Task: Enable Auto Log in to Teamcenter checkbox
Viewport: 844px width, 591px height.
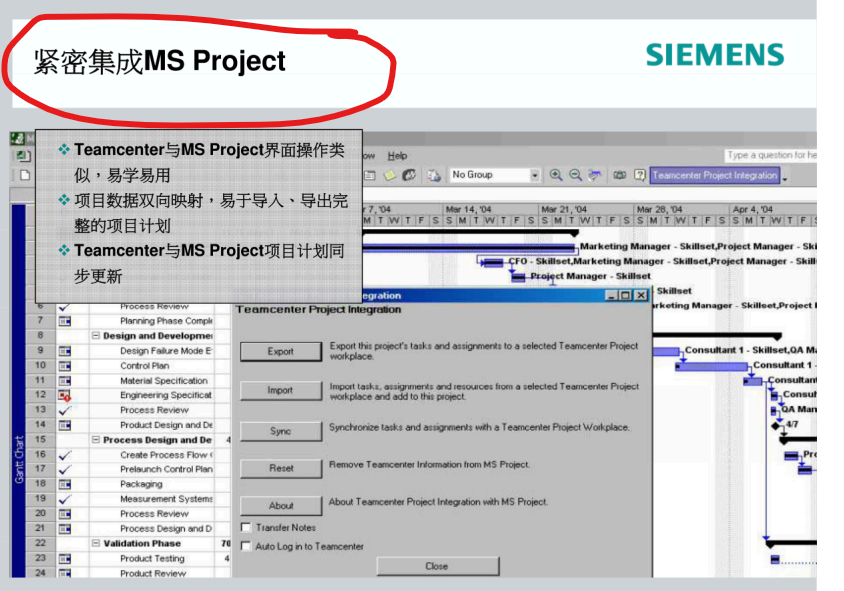Action: click(x=246, y=546)
